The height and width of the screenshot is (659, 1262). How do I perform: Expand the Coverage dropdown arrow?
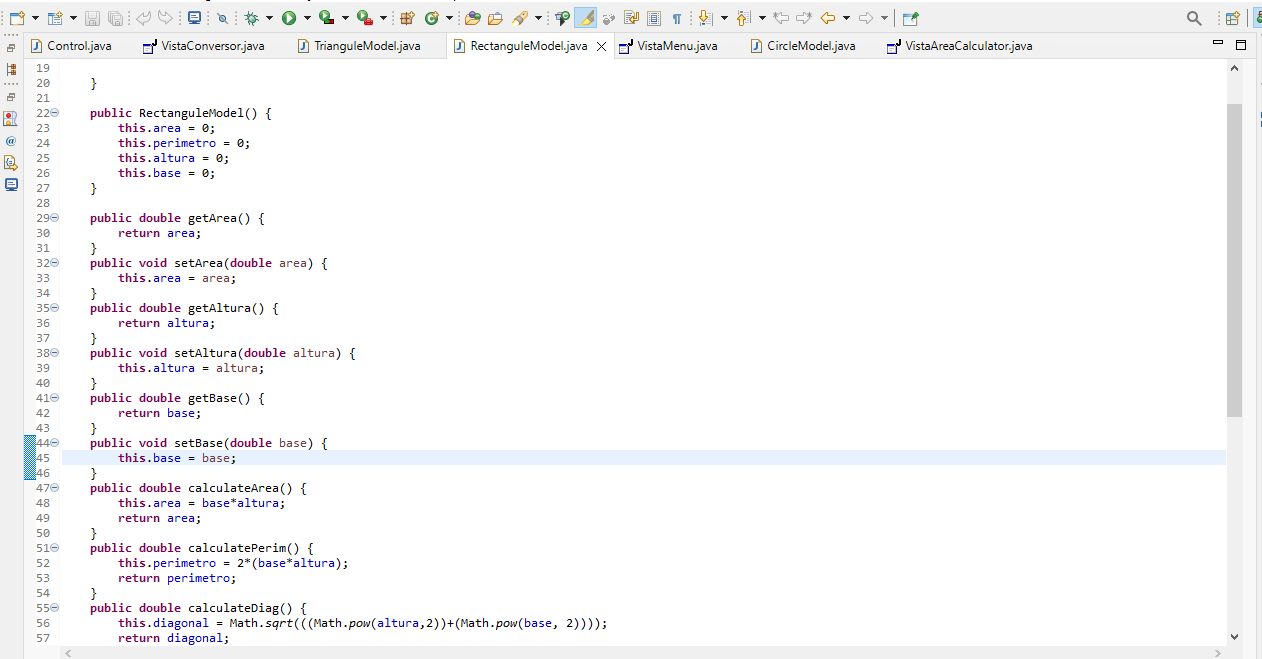click(345, 18)
